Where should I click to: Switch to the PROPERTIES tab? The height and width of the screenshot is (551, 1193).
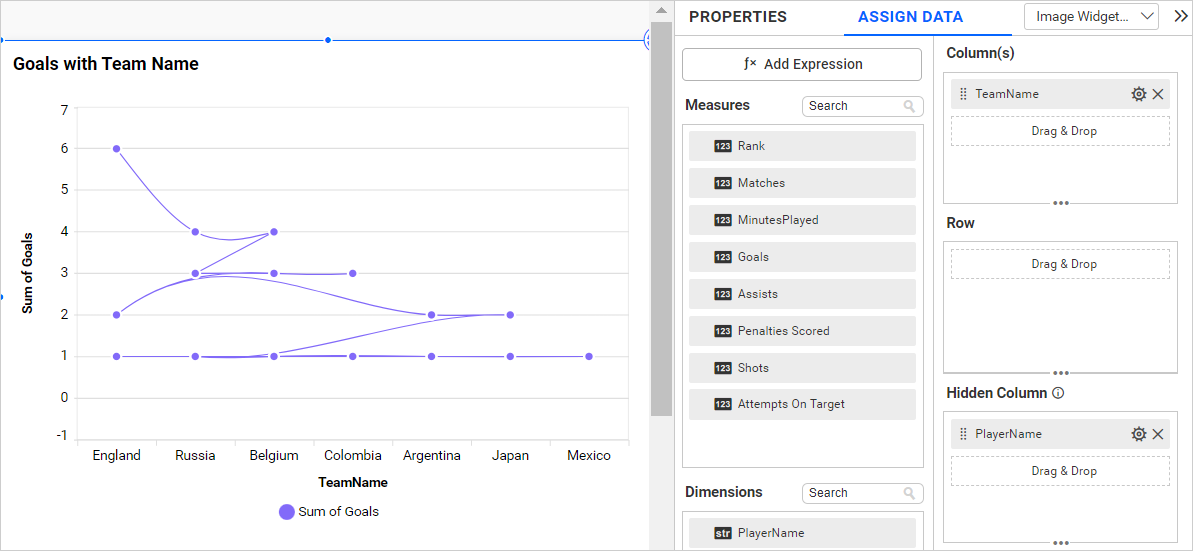(x=738, y=17)
